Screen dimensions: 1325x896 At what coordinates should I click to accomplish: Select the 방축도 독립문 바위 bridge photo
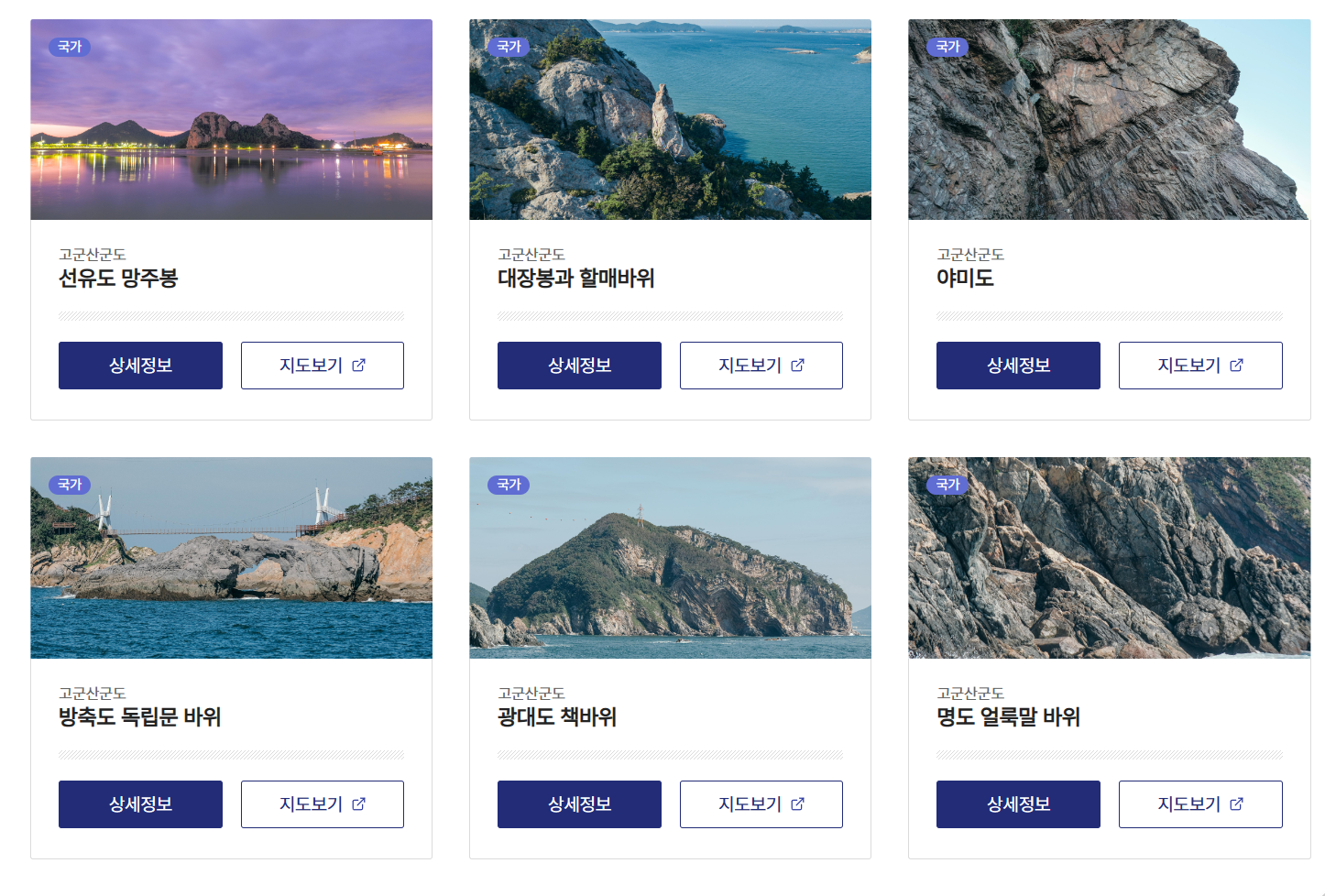[231, 558]
